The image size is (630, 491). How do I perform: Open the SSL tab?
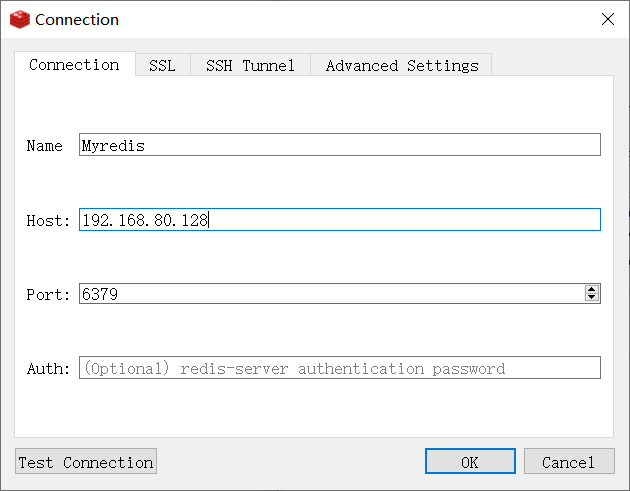(162, 66)
